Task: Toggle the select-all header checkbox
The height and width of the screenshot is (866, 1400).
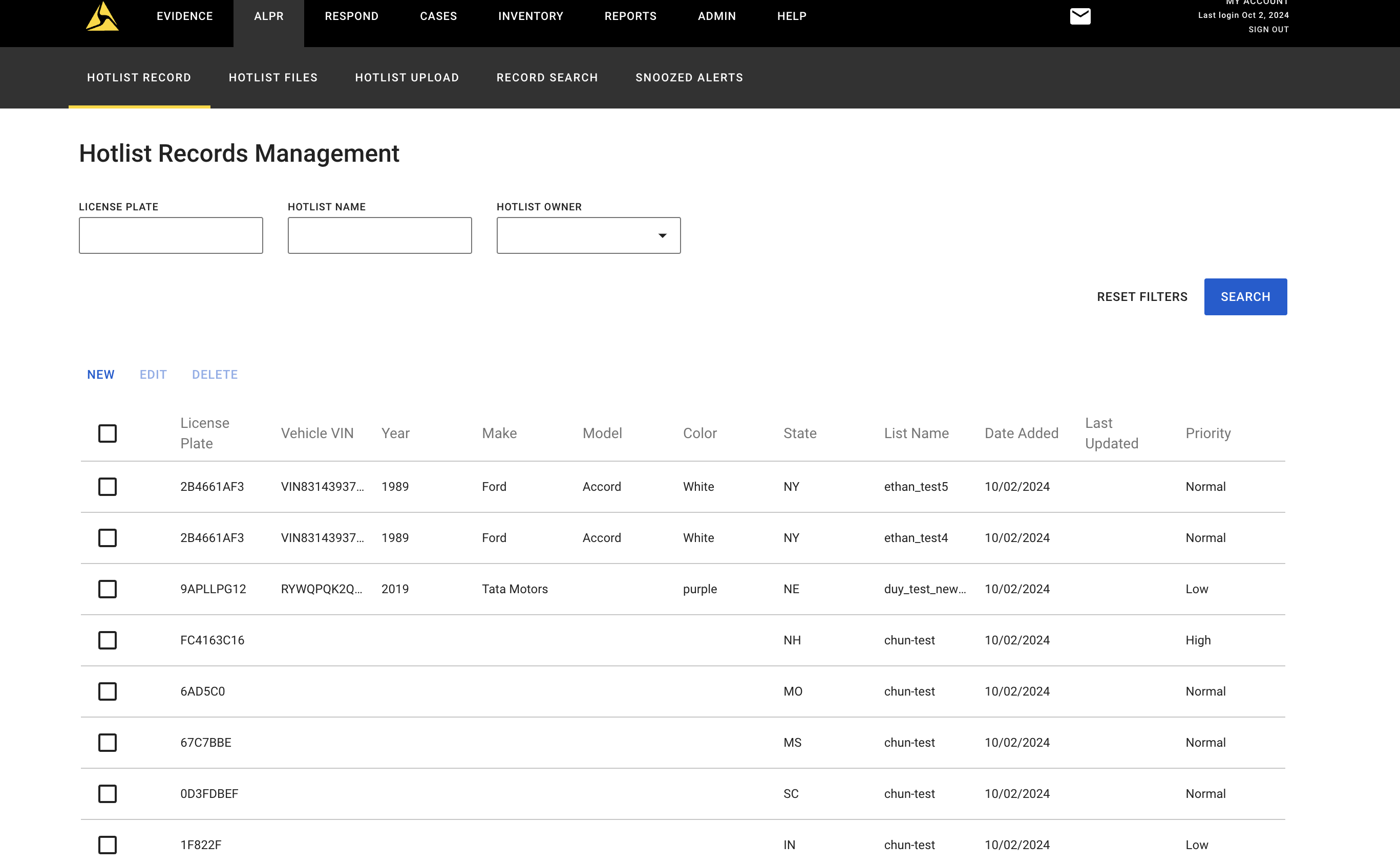Action: (x=107, y=434)
